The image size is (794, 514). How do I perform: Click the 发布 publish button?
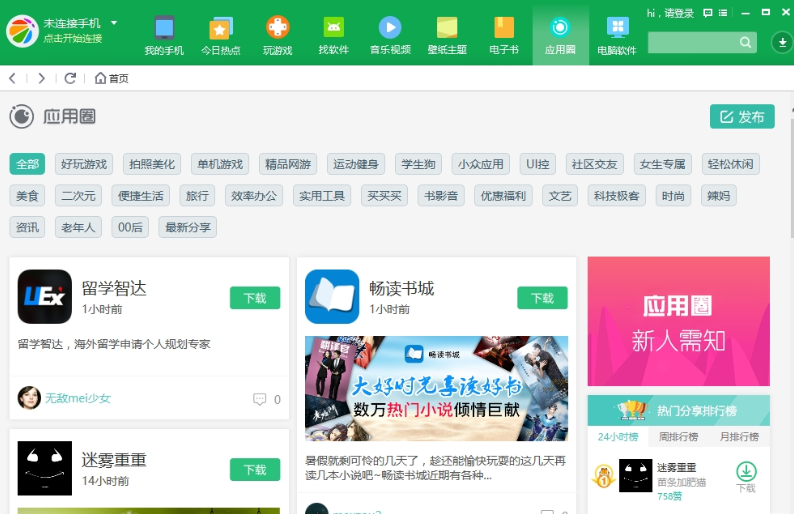pyautogui.click(x=742, y=116)
